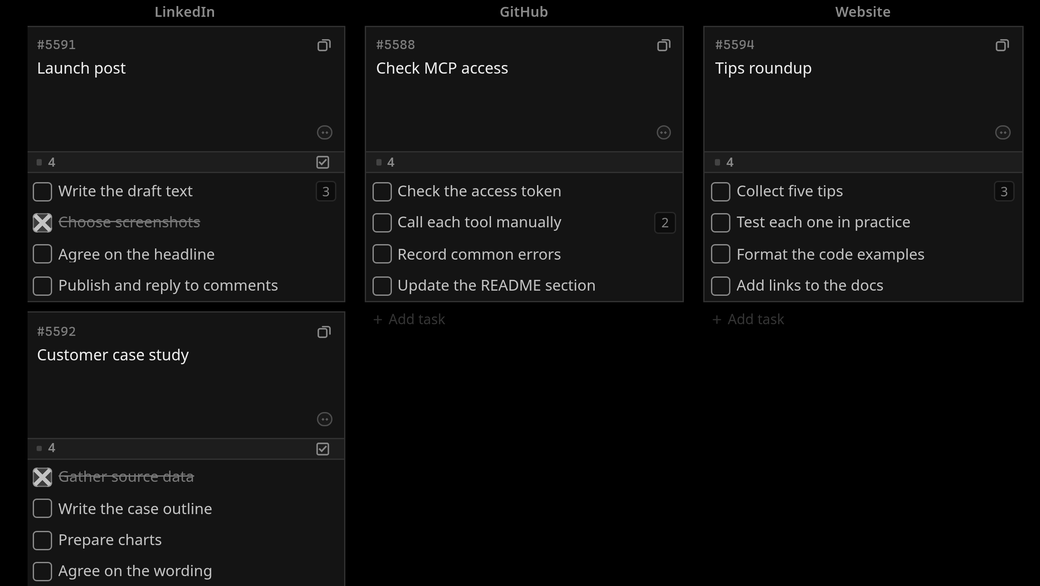Click the badge 3 next to Collect five tips
1040x586 pixels.
click(x=1004, y=192)
